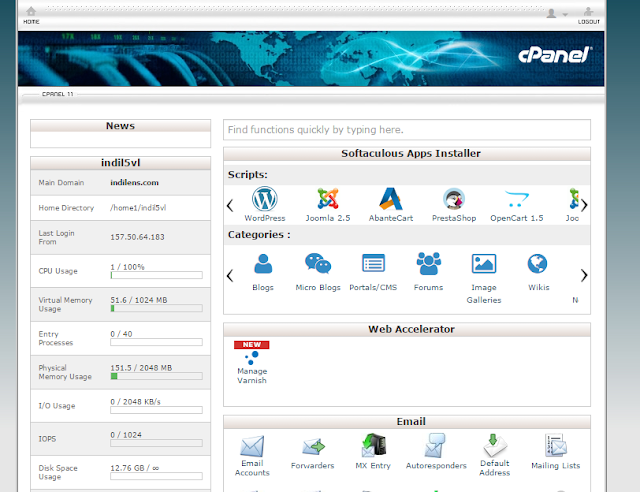
Task: Open the Portals/CMS category
Action: tap(373, 272)
